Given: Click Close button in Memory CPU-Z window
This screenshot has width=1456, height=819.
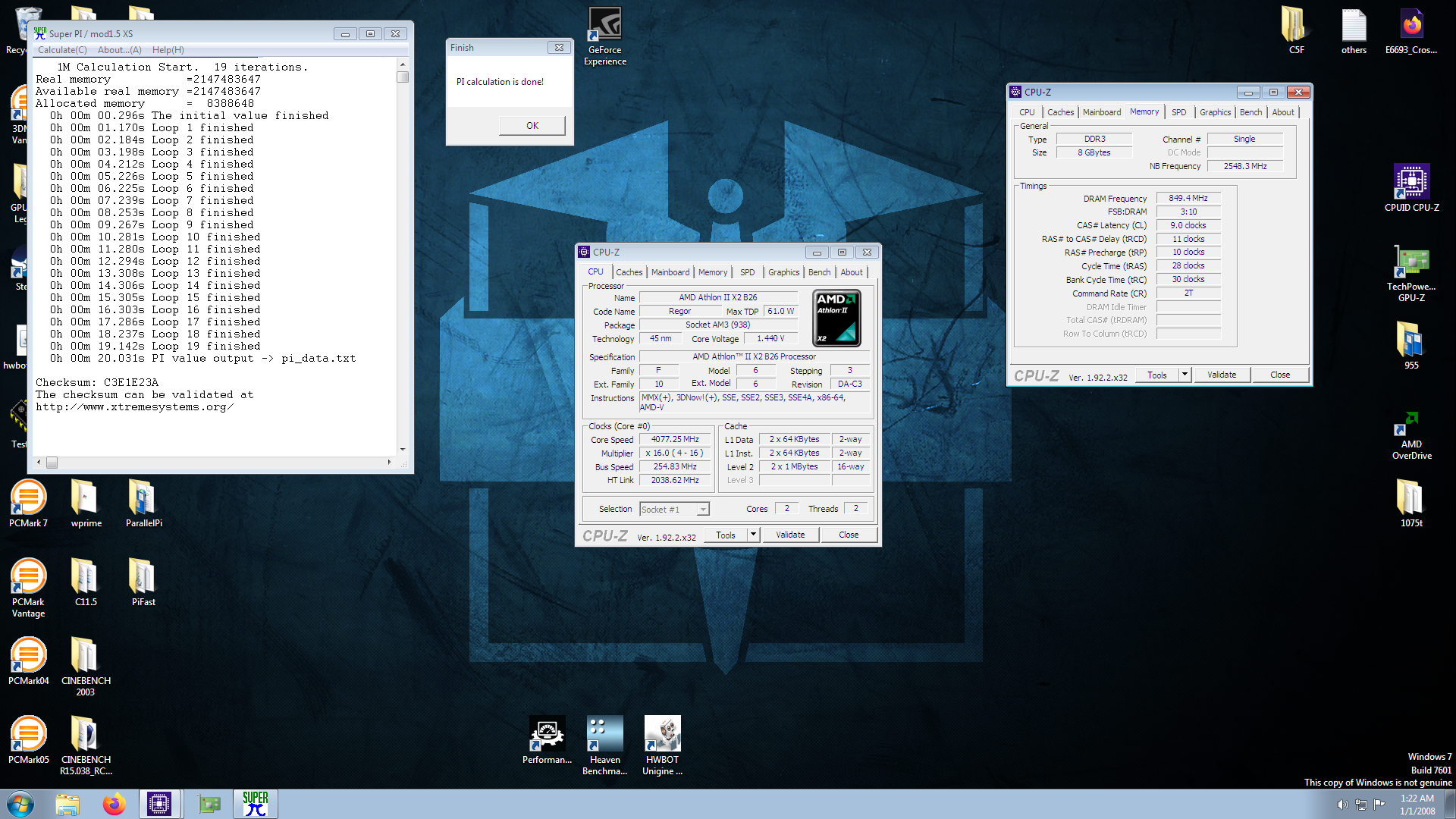Looking at the screenshot, I should pyautogui.click(x=1280, y=375).
